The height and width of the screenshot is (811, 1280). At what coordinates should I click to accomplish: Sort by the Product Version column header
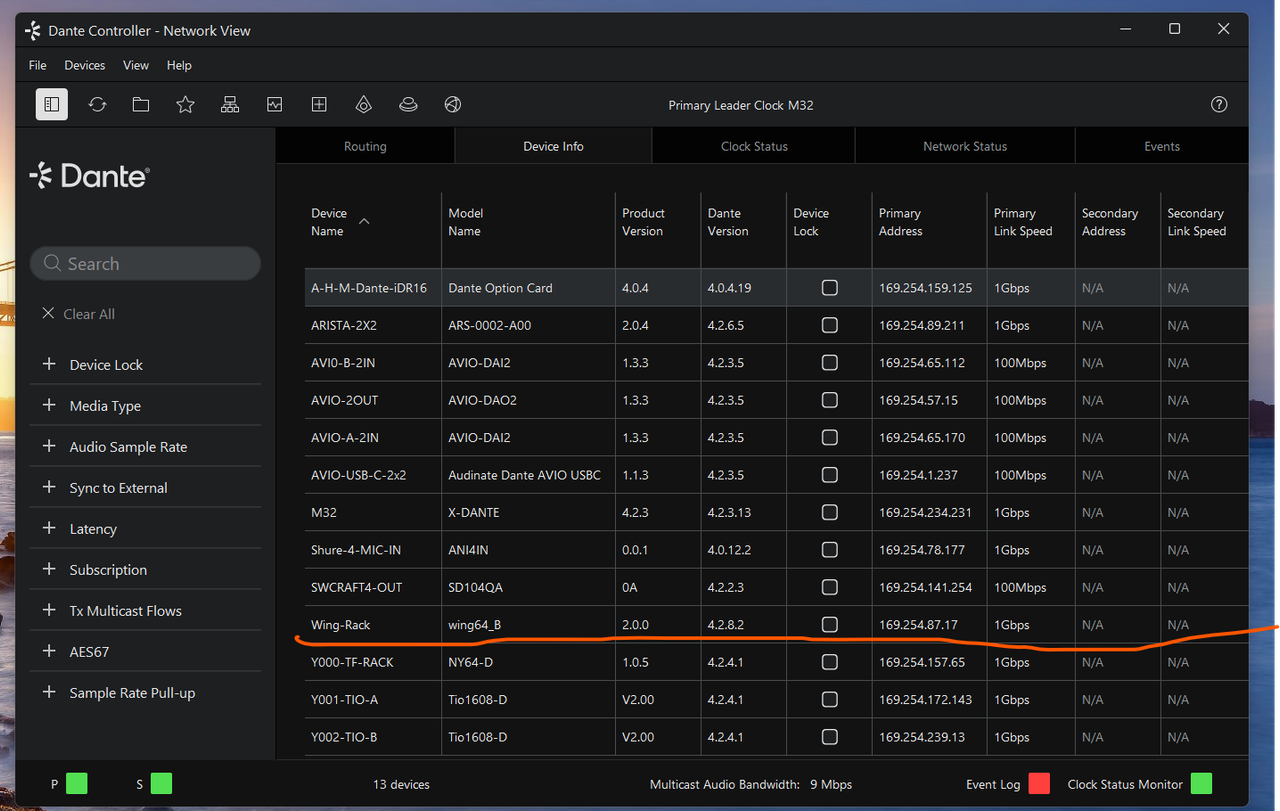pyautogui.click(x=658, y=222)
